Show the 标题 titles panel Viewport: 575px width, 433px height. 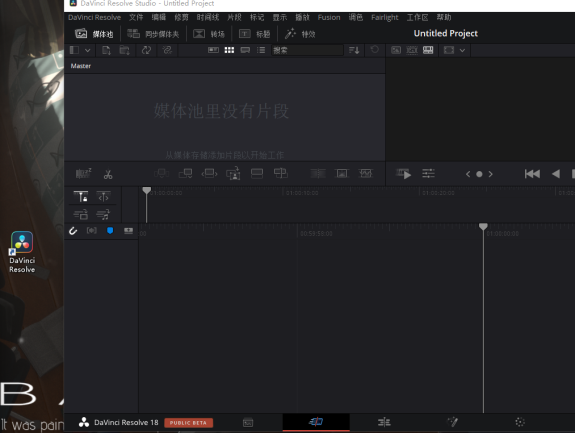tap(254, 34)
